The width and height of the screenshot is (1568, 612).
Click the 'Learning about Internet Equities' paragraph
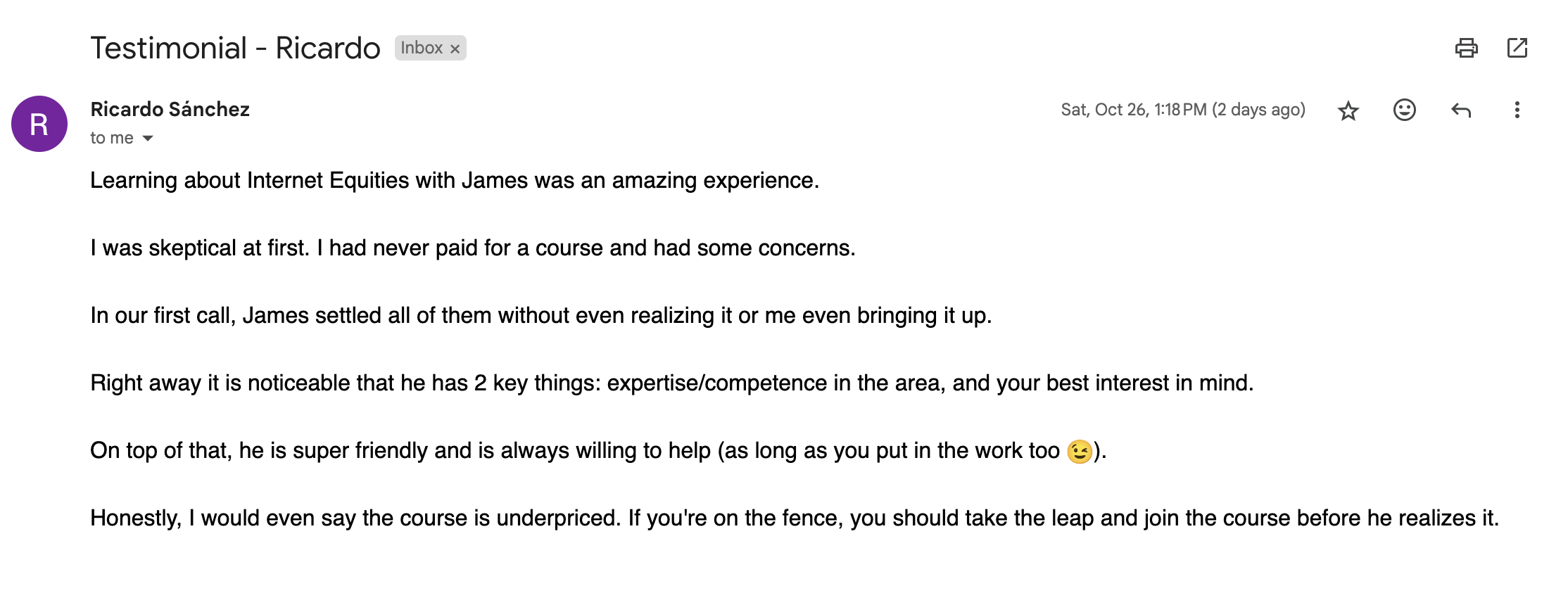pyautogui.click(x=455, y=180)
